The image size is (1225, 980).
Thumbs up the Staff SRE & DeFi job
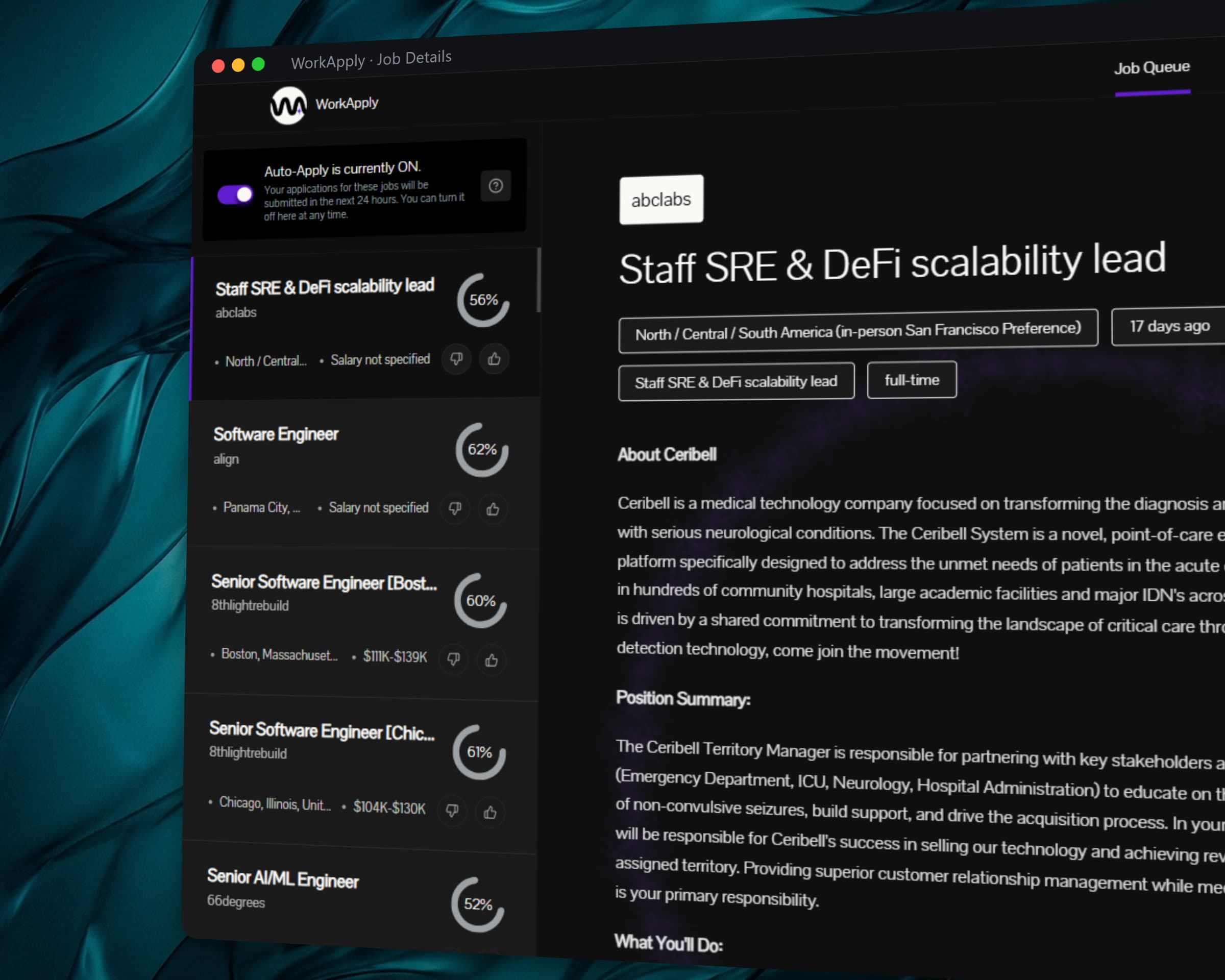point(494,358)
